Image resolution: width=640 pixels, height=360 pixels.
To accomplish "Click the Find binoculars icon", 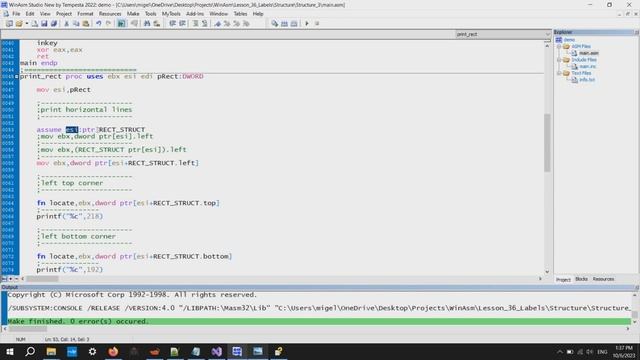I will (x=147, y=24).
